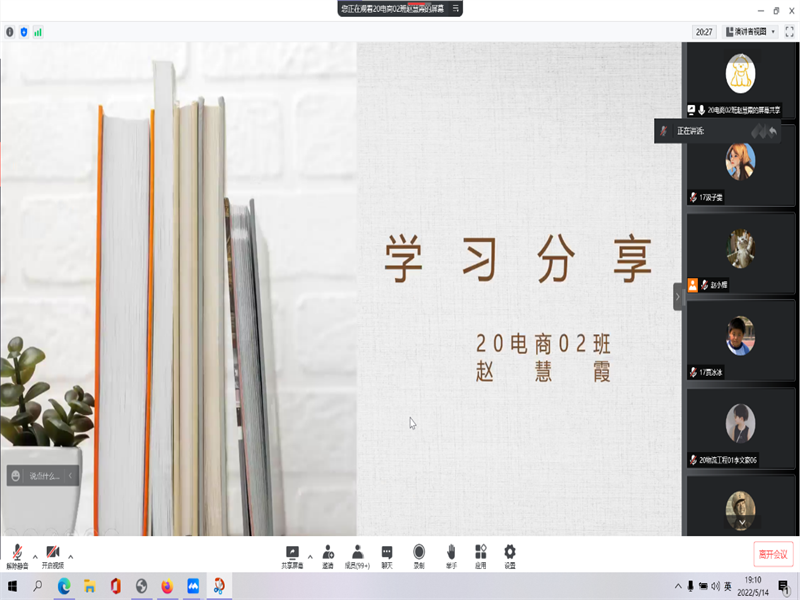Expand audio options arrow beside 解除静音
This screenshot has width=800, height=600.
(35, 556)
